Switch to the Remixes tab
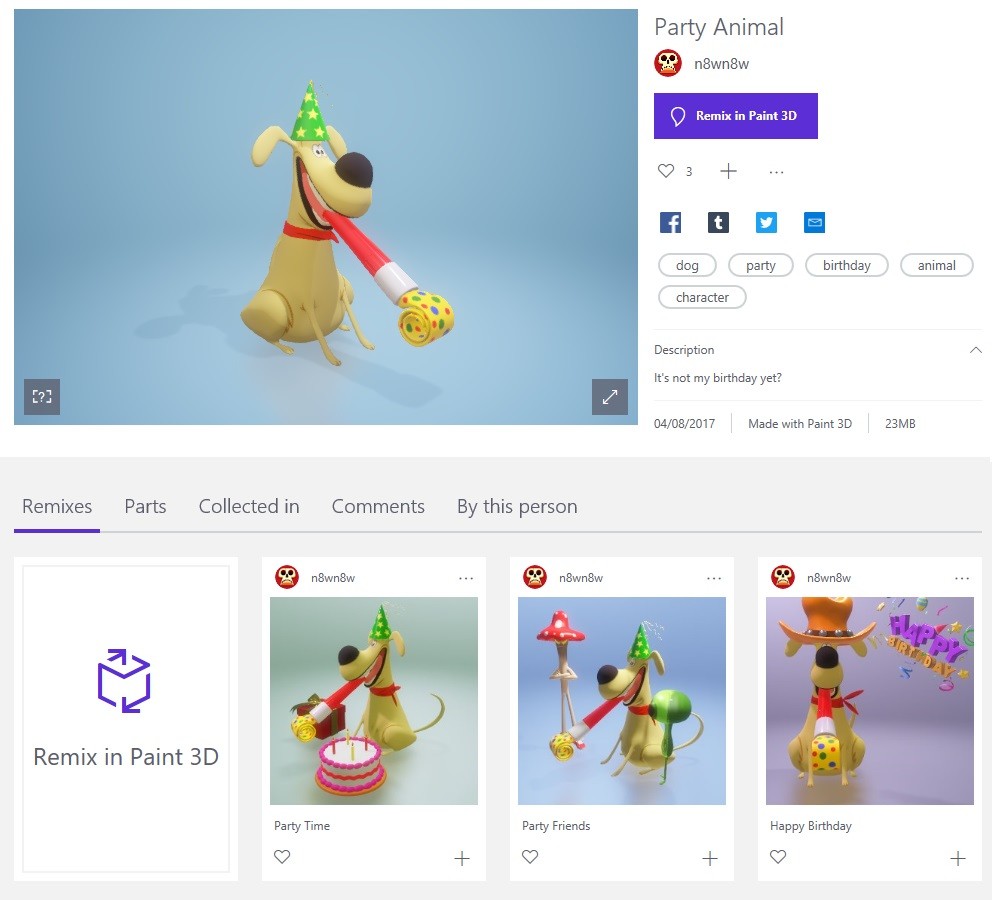 tap(57, 507)
